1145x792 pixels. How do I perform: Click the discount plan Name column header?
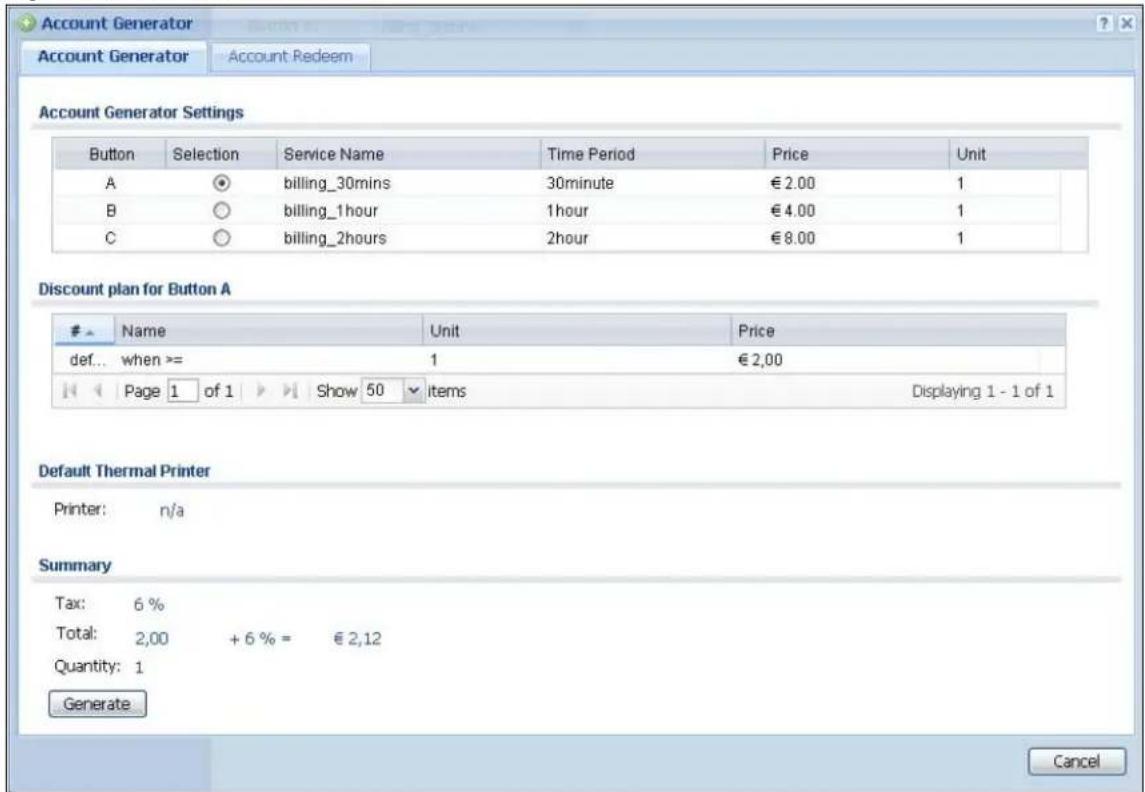point(269,331)
